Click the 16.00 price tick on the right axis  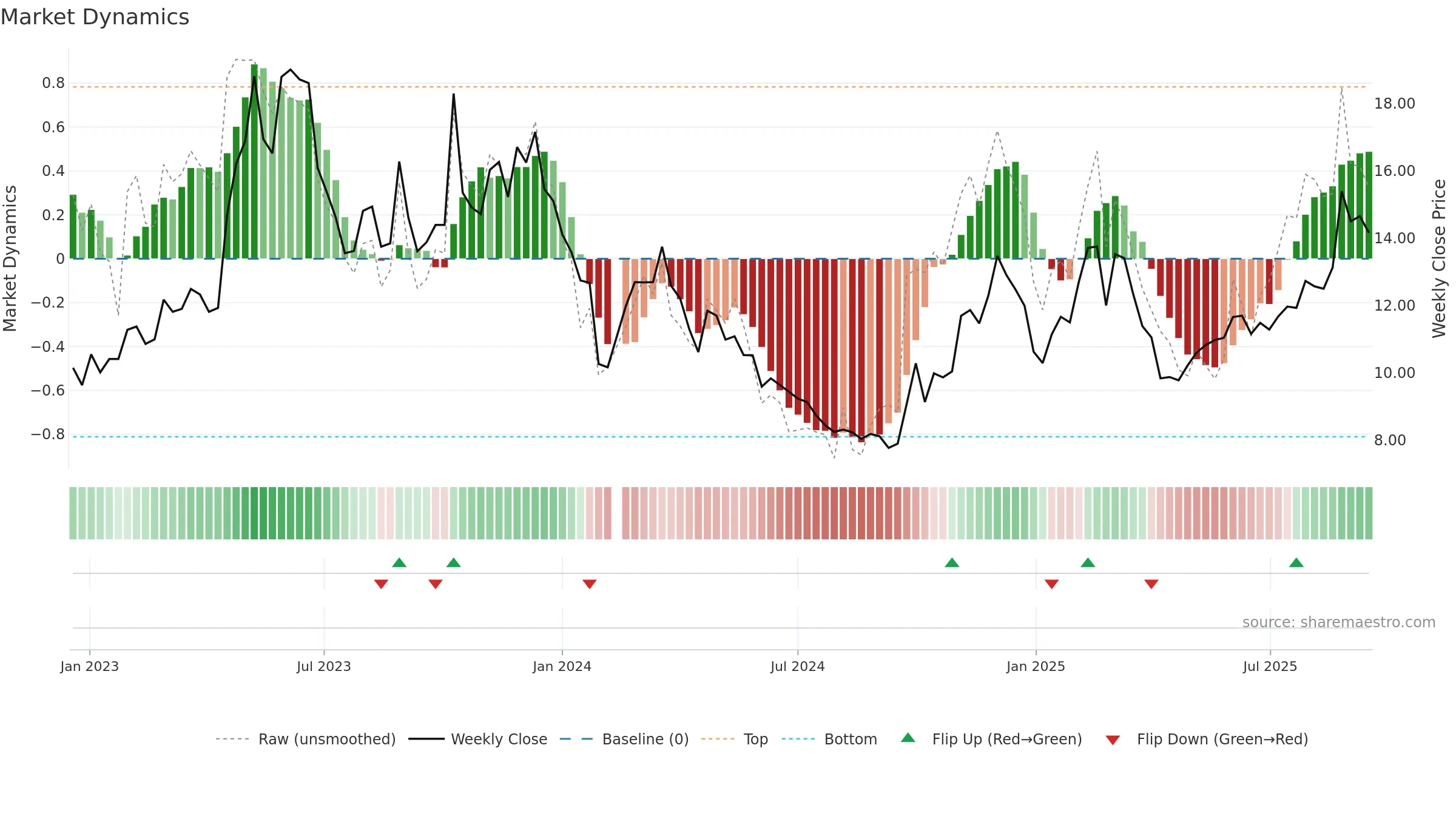[1395, 171]
